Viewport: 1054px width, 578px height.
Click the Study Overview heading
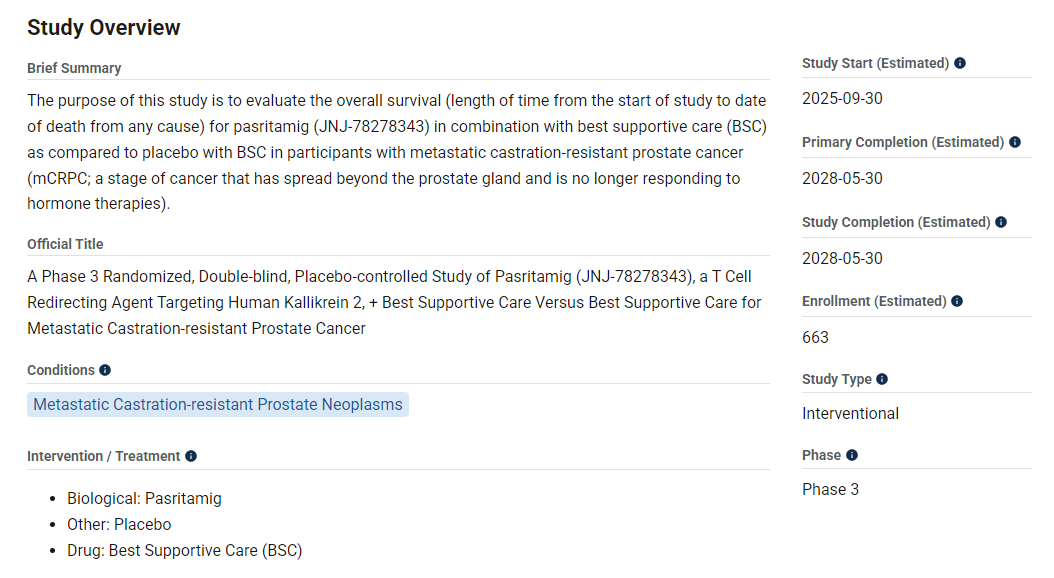[104, 28]
